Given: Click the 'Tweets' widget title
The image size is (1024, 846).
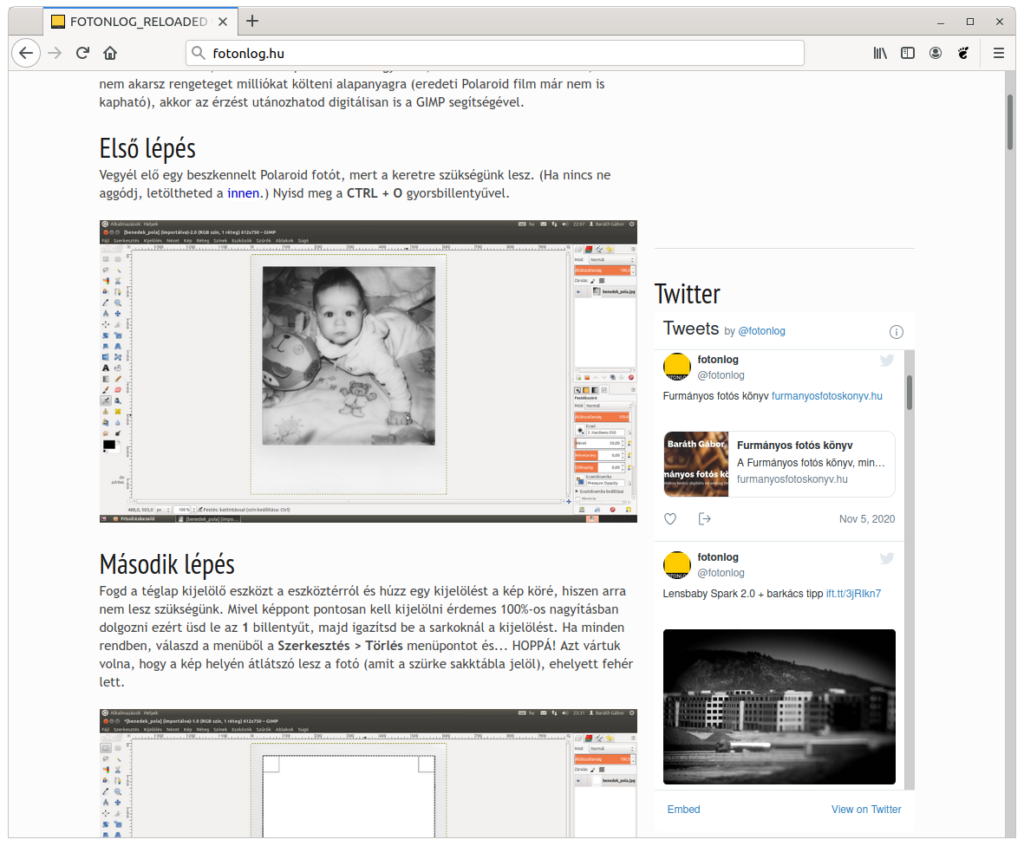Looking at the screenshot, I should click(x=691, y=329).
